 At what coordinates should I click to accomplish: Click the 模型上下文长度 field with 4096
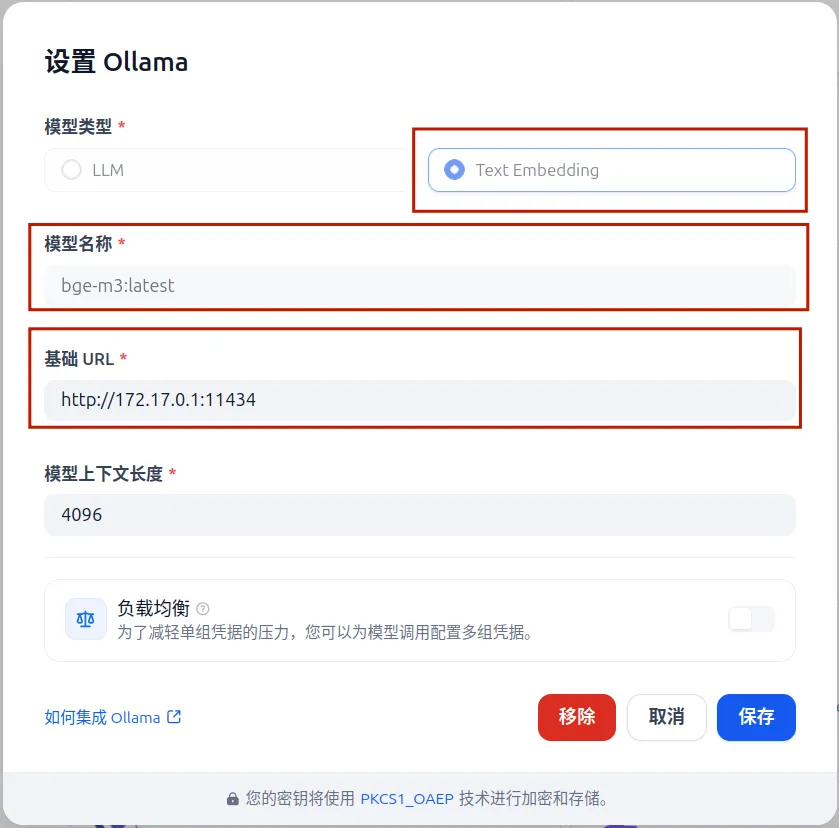(x=420, y=515)
